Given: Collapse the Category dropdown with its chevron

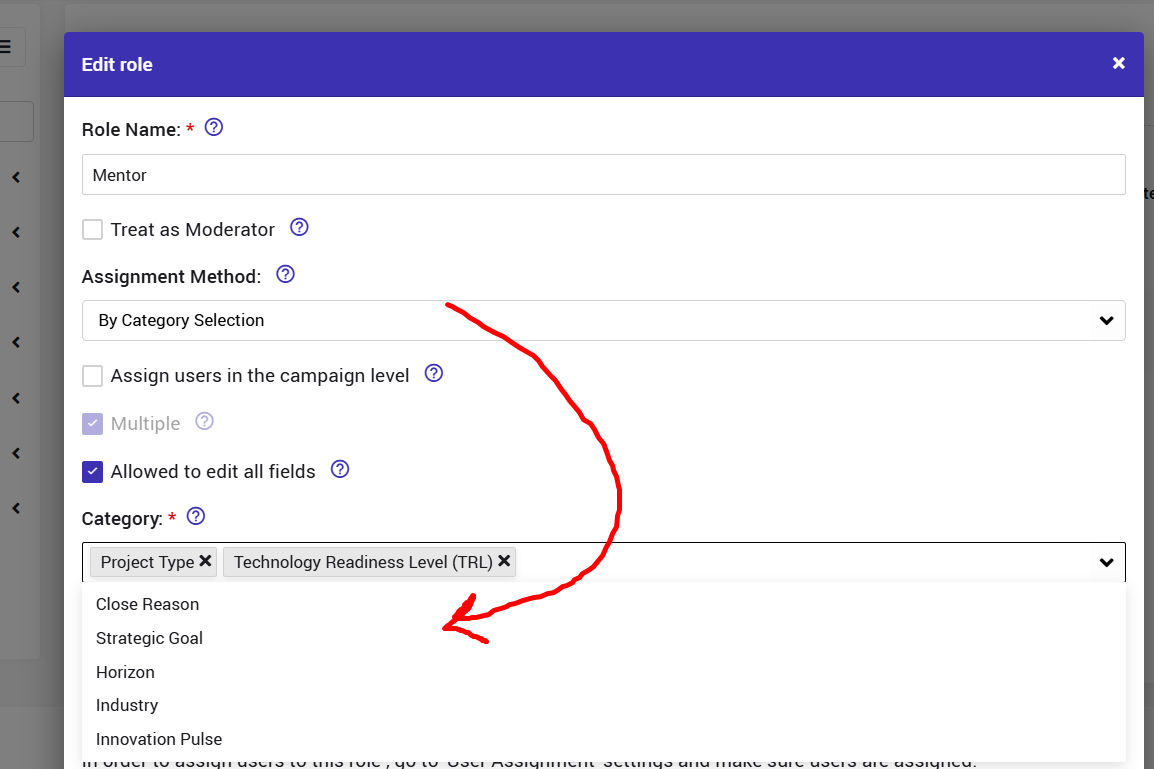Looking at the screenshot, I should [1106, 562].
